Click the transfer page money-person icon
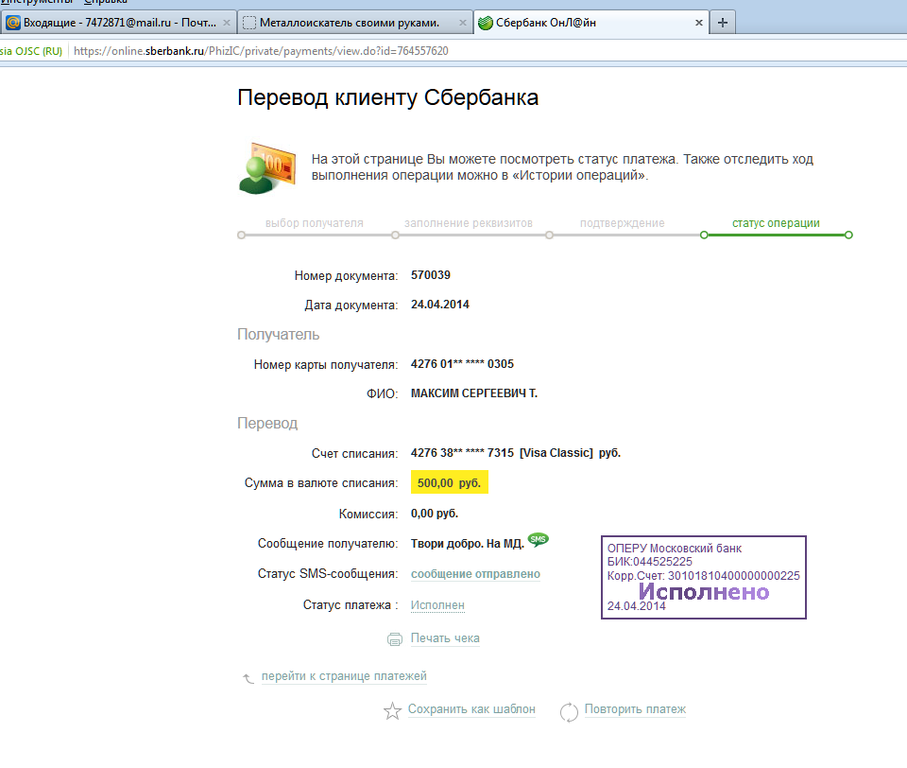907x768 pixels. (267, 168)
